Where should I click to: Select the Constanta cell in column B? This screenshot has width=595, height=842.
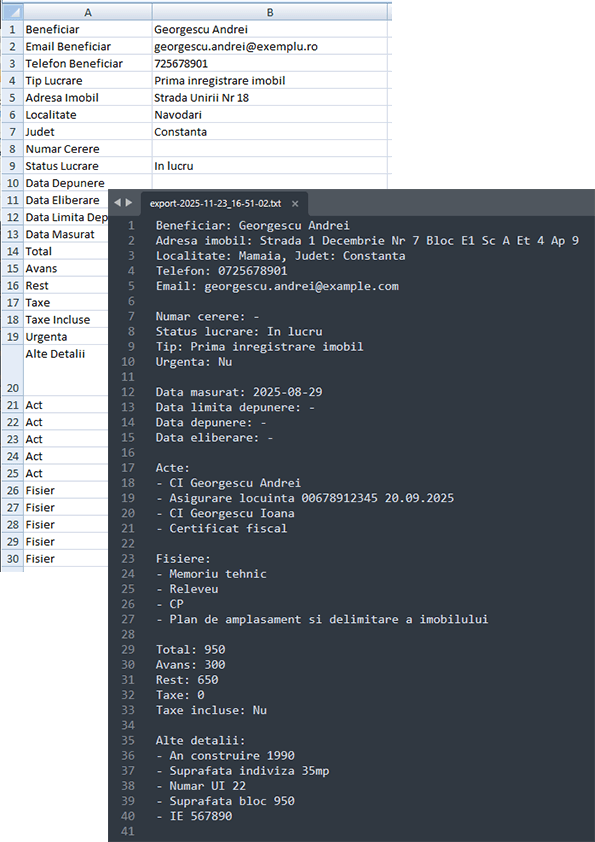(270, 132)
